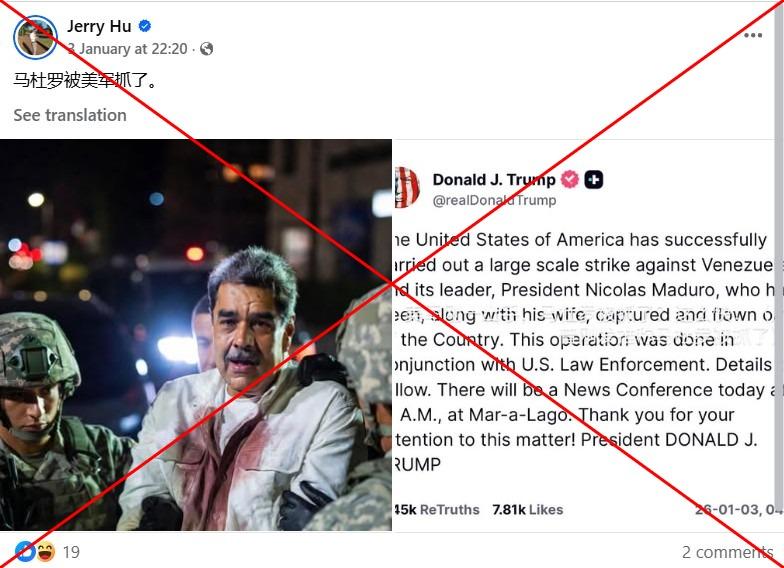
Task: Click the black plus badge icon
Action: [x=594, y=180]
